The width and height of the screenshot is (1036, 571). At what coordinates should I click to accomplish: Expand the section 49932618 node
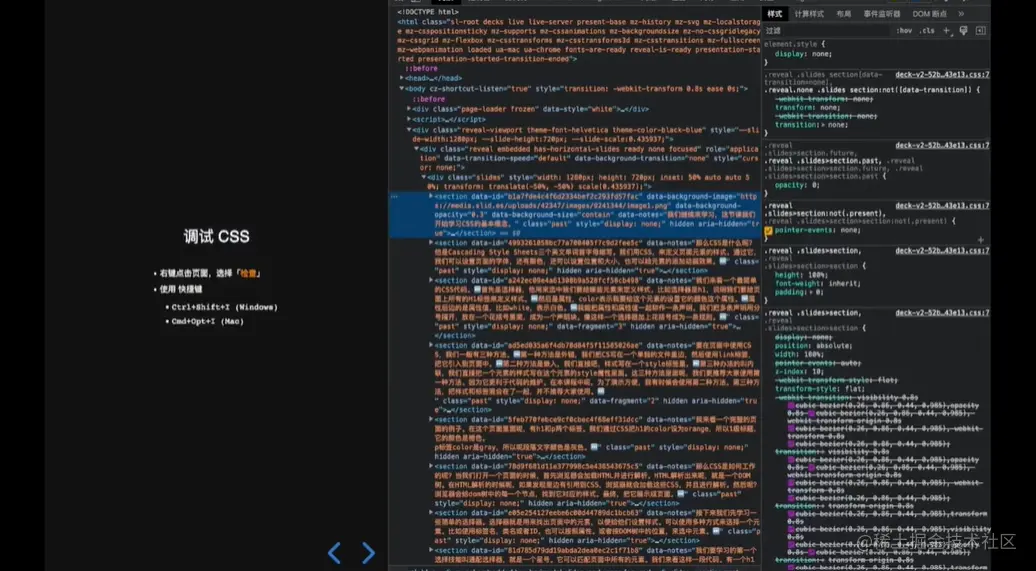click(x=431, y=243)
